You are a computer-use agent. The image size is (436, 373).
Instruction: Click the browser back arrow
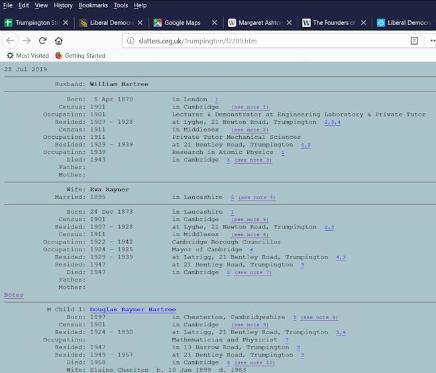pyautogui.click(x=10, y=41)
